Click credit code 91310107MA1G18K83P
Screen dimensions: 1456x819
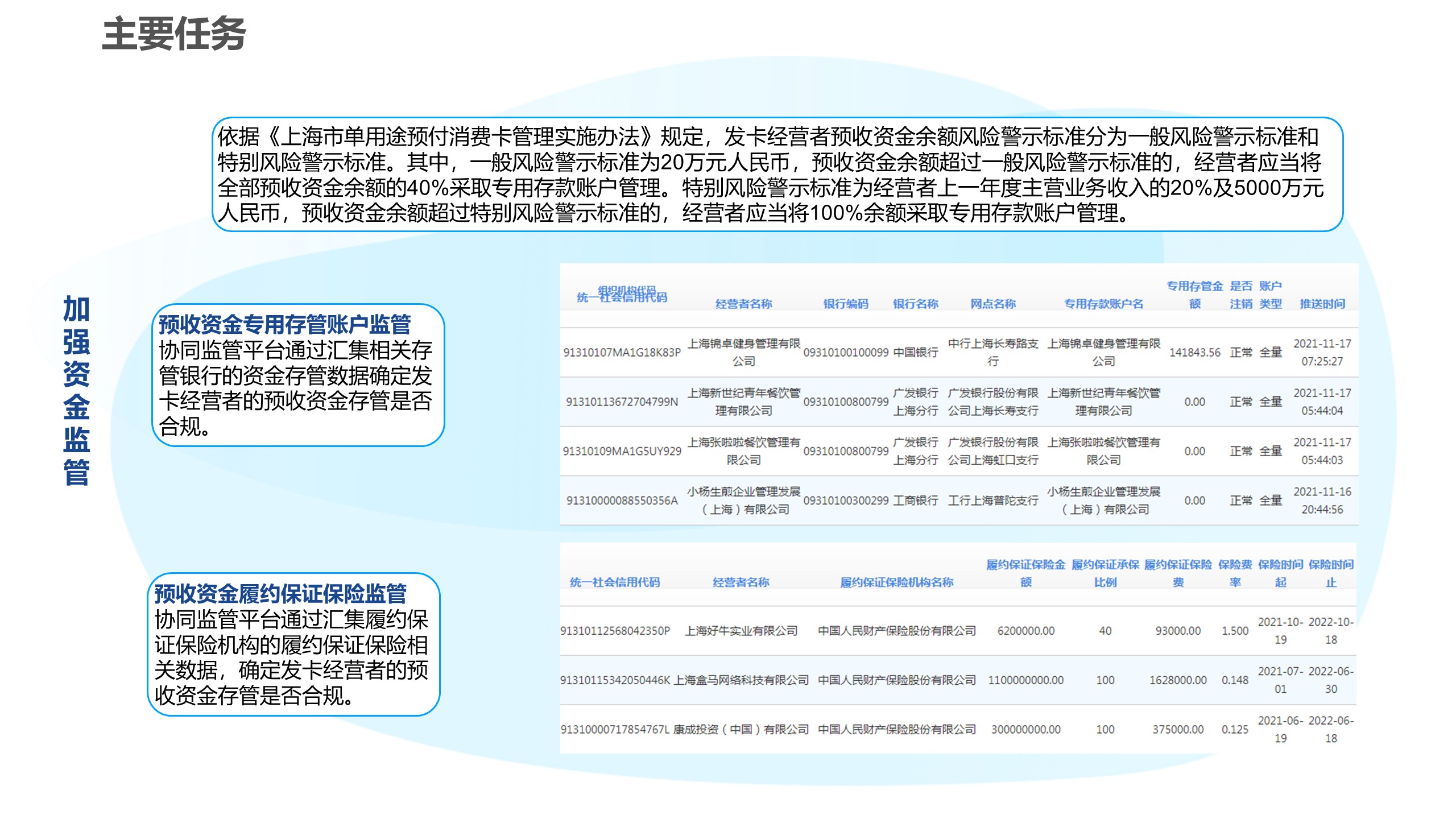pyautogui.click(x=622, y=353)
